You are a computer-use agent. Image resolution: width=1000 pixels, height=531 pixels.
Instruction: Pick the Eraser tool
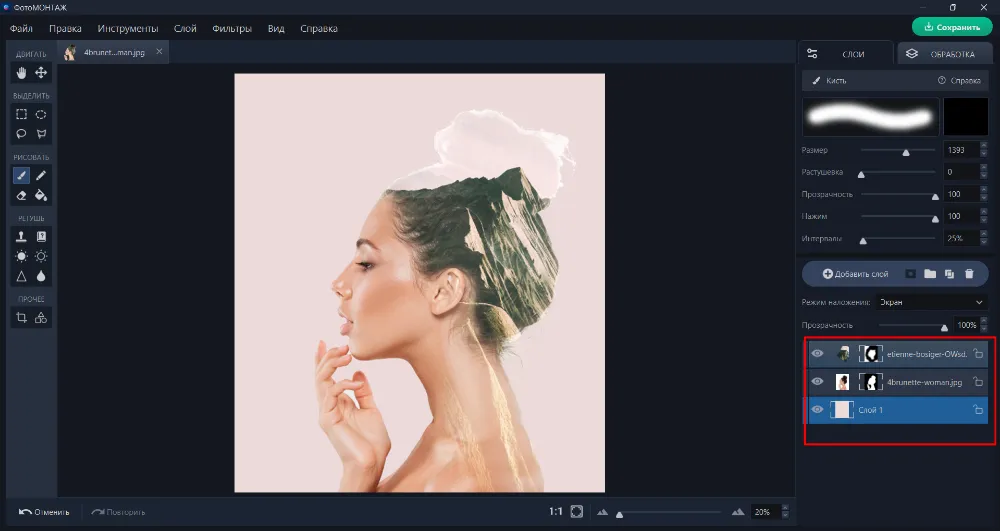click(x=22, y=195)
